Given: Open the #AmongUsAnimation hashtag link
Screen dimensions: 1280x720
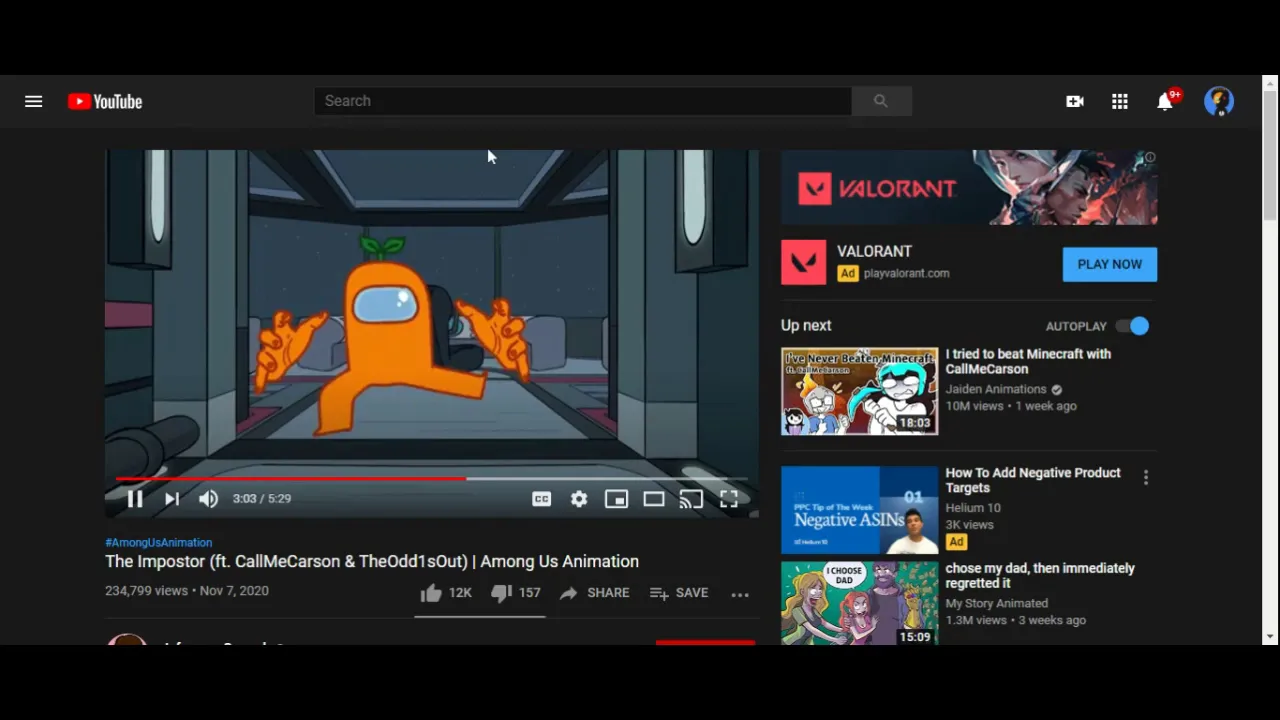Looking at the screenshot, I should [158, 543].
